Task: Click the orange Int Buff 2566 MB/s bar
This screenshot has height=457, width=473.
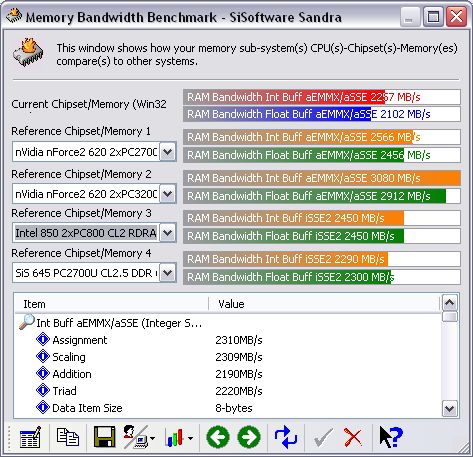Action: coord(322,137)
